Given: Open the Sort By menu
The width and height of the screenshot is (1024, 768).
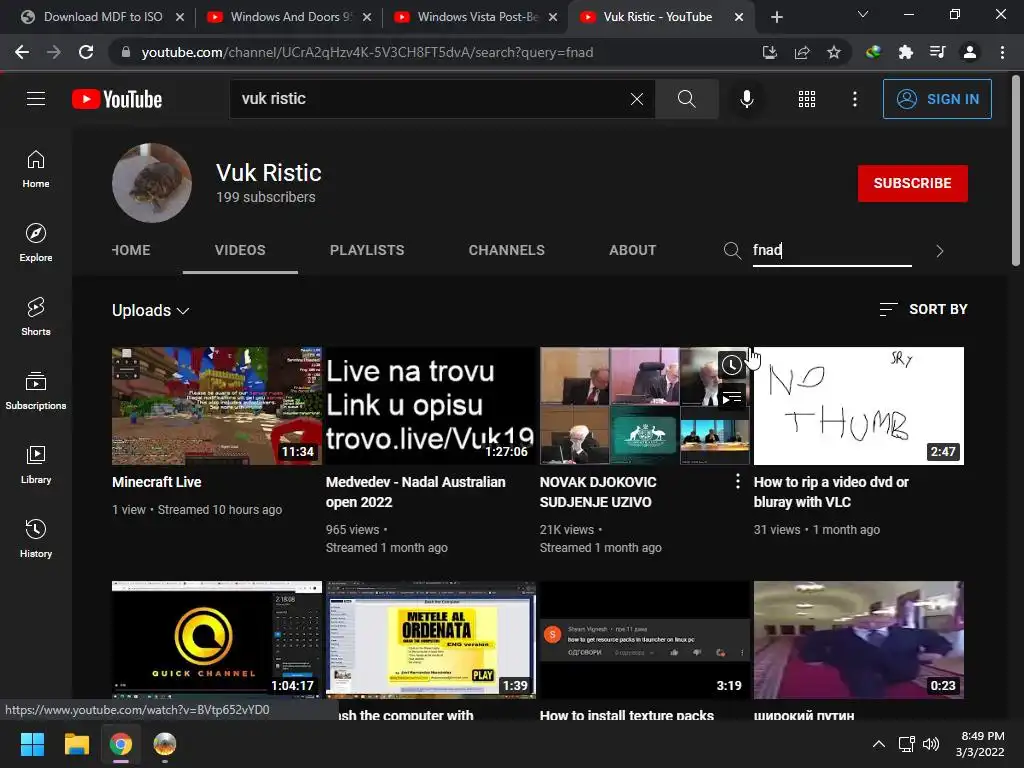Looking at the screenshot, I should (923, 309).
